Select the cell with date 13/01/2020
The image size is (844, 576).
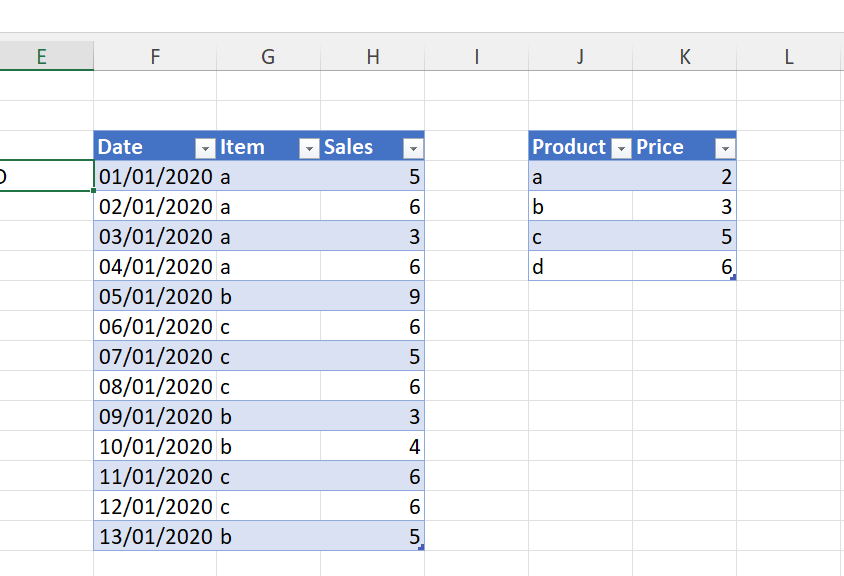(155, 537)
